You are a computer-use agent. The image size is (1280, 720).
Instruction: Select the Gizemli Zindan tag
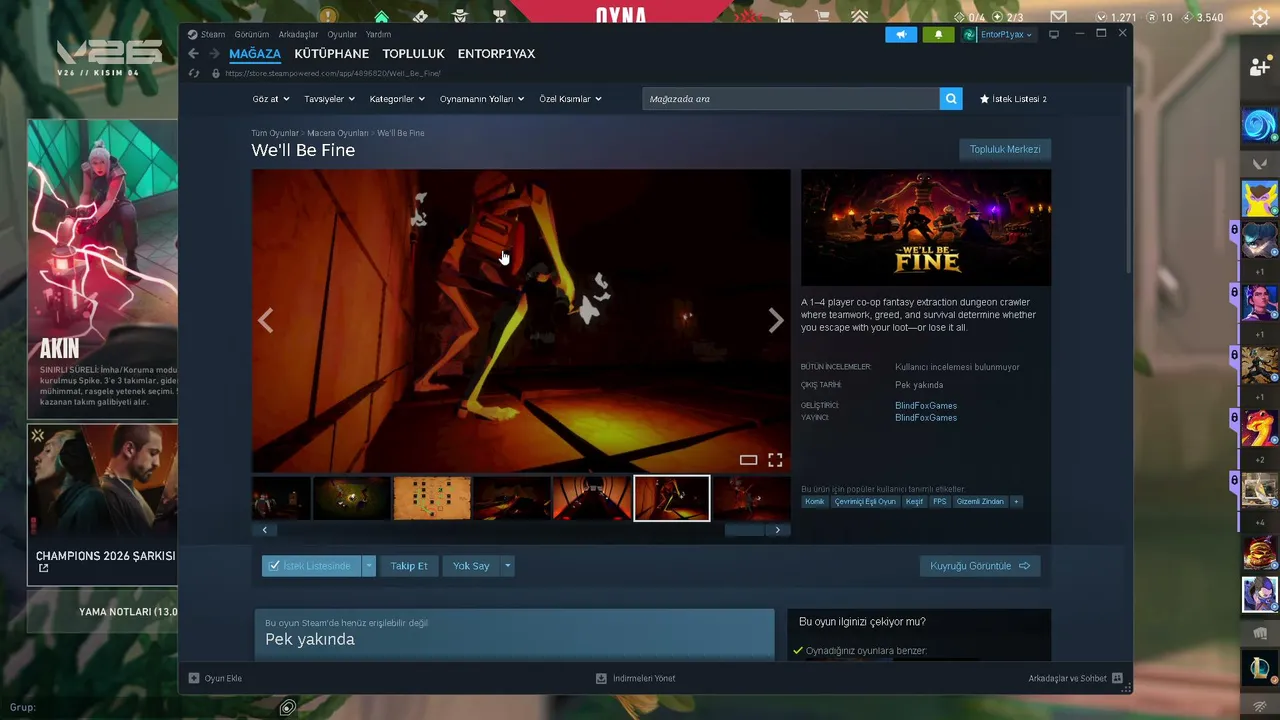pyautogui.click(x=980, y=502)
